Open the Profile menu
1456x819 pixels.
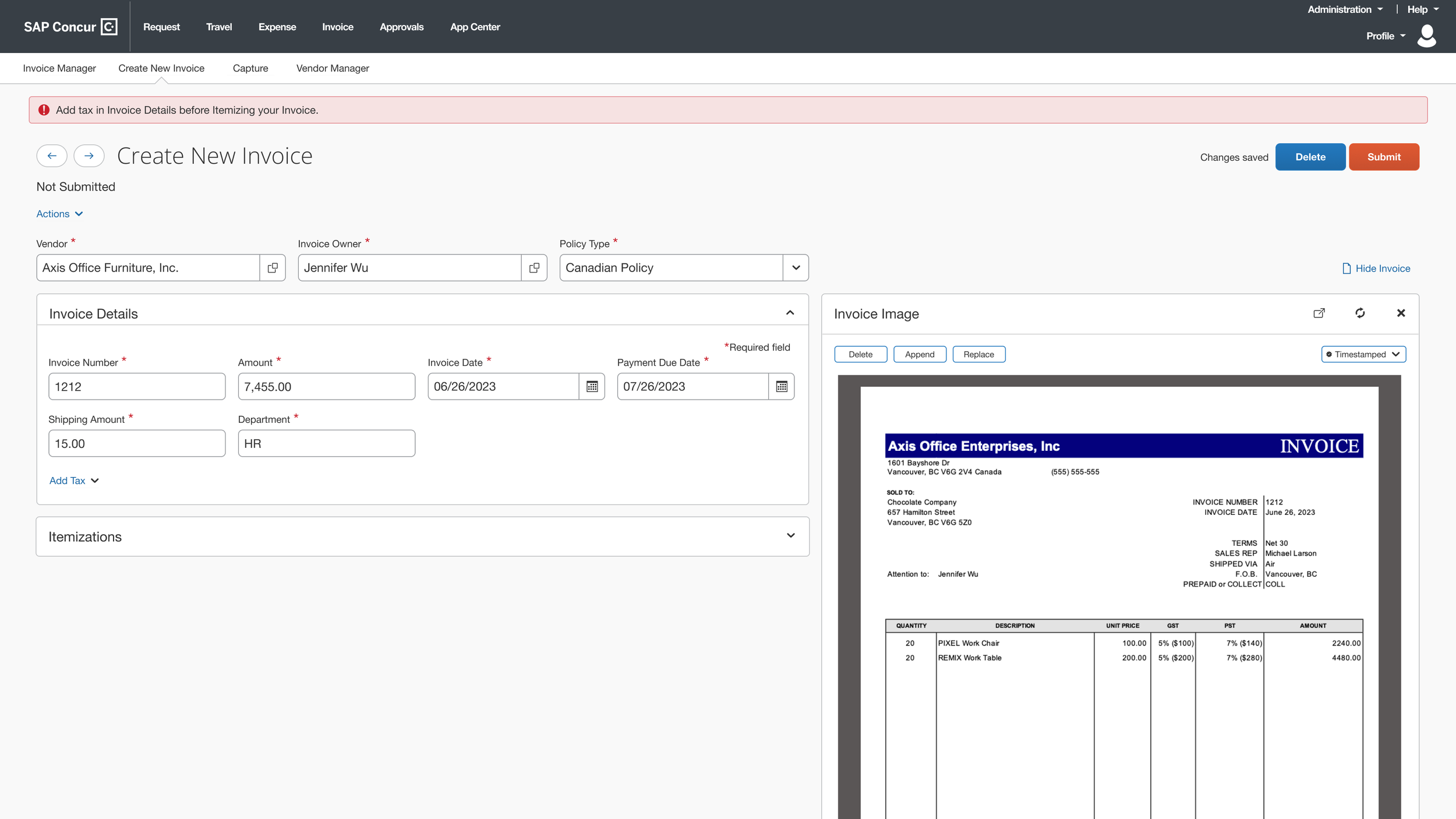point(1386,36)
